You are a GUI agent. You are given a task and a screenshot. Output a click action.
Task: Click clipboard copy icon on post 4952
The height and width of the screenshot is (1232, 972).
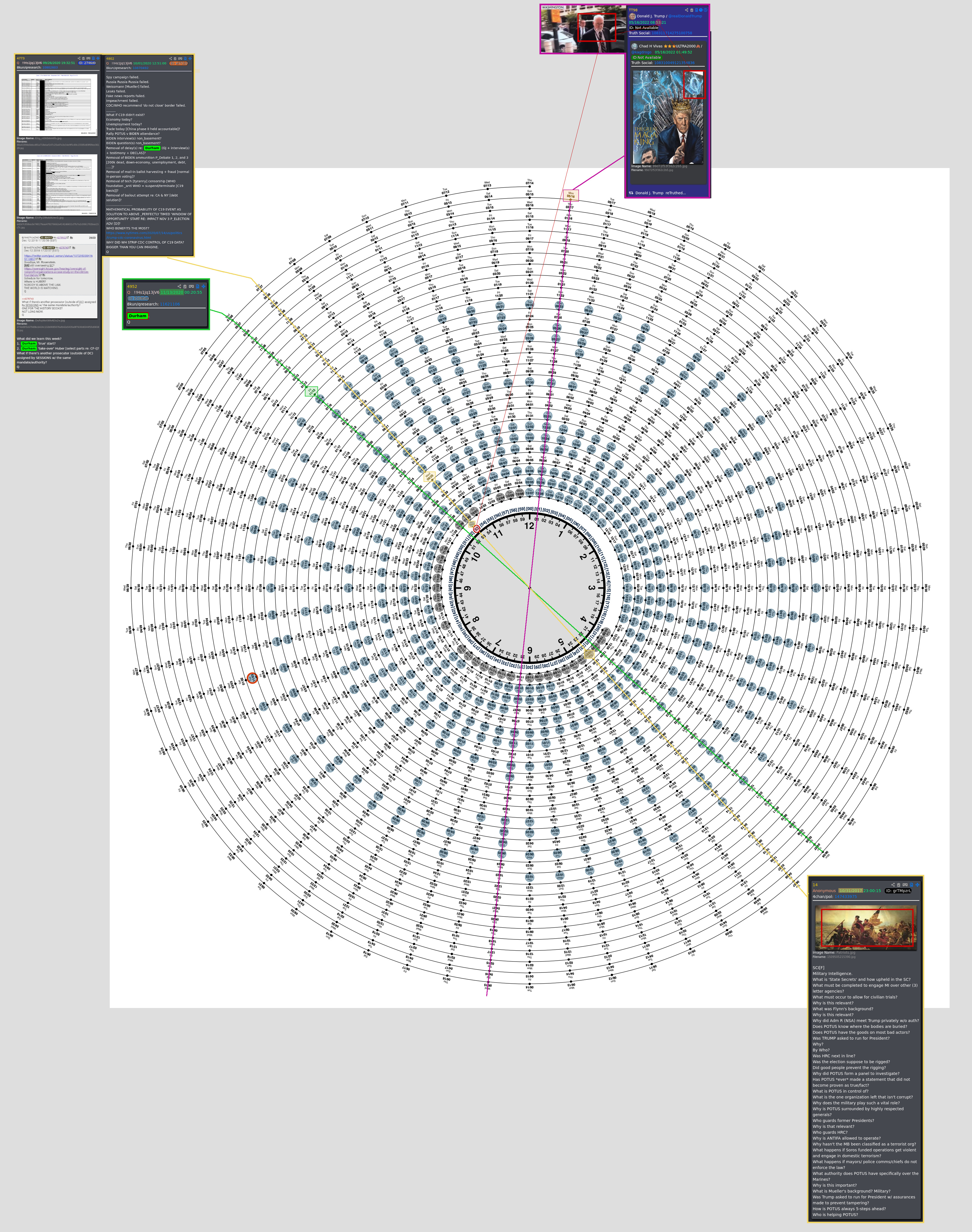click(185, 287)
